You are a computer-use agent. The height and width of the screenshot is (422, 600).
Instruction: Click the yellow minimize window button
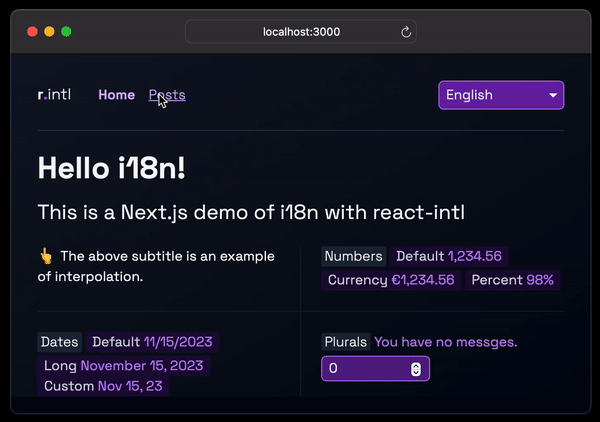(x=49, y=32)
